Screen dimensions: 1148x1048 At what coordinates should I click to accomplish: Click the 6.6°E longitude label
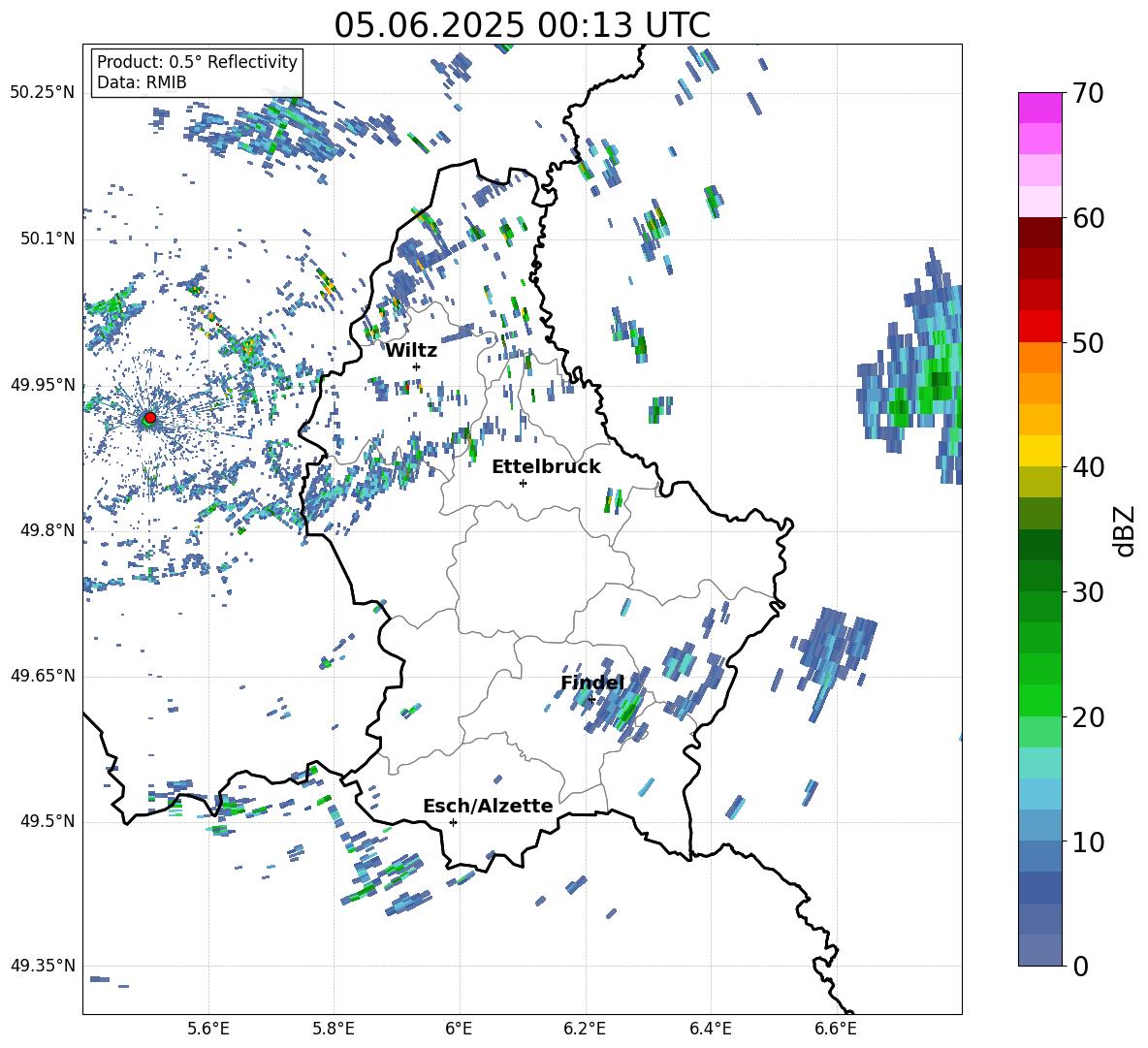click(836, 1029)
